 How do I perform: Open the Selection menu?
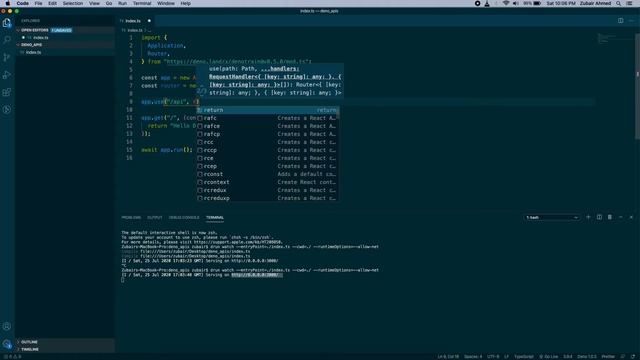tap(73, 3)
